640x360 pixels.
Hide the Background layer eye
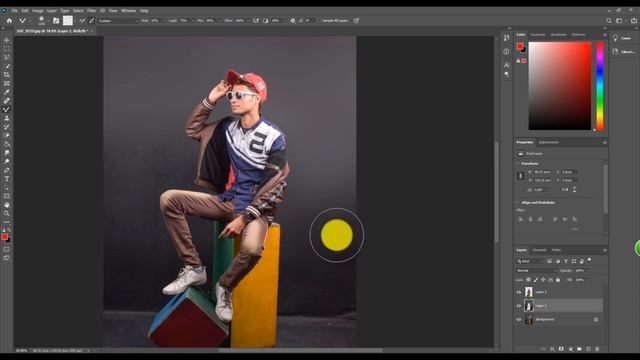pyautogui.click(x=519, y=320)
